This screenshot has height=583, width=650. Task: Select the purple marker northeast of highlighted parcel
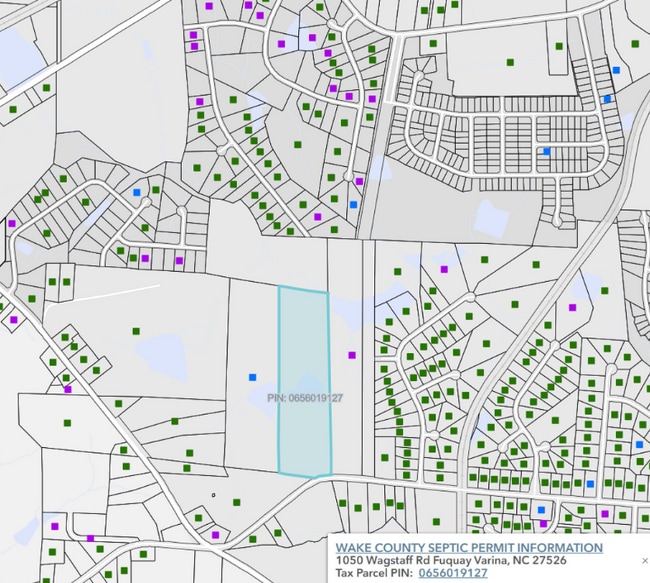click(459, 268)
